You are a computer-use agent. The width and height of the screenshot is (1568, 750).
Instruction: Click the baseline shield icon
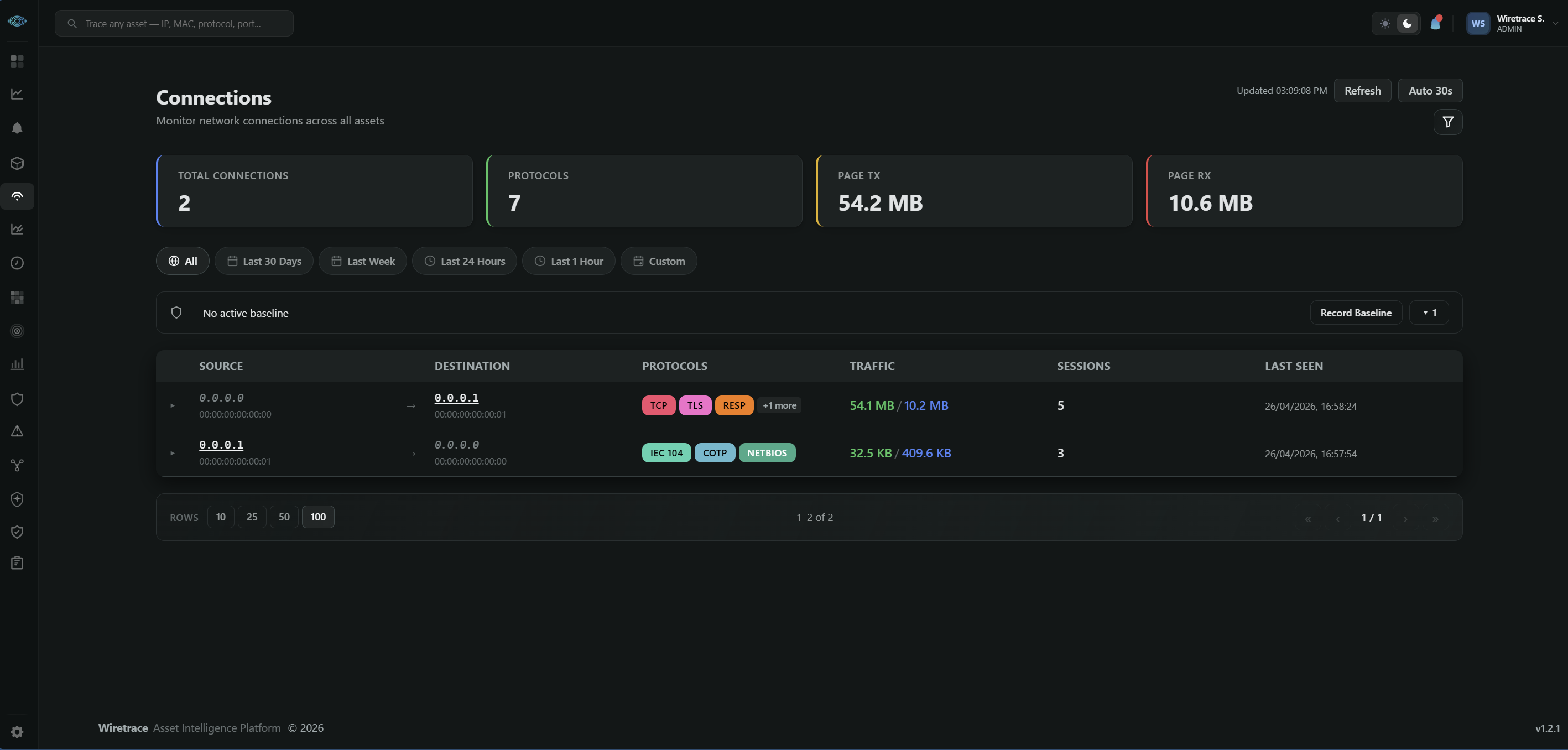tap(176, 312)
